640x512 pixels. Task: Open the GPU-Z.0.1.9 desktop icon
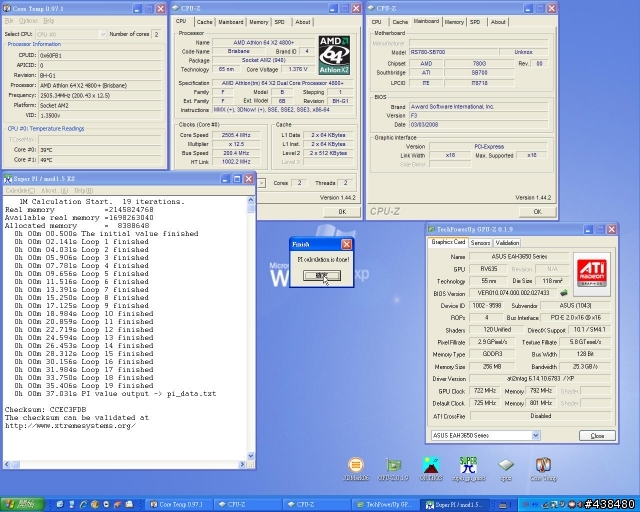(x=393, y=469)
